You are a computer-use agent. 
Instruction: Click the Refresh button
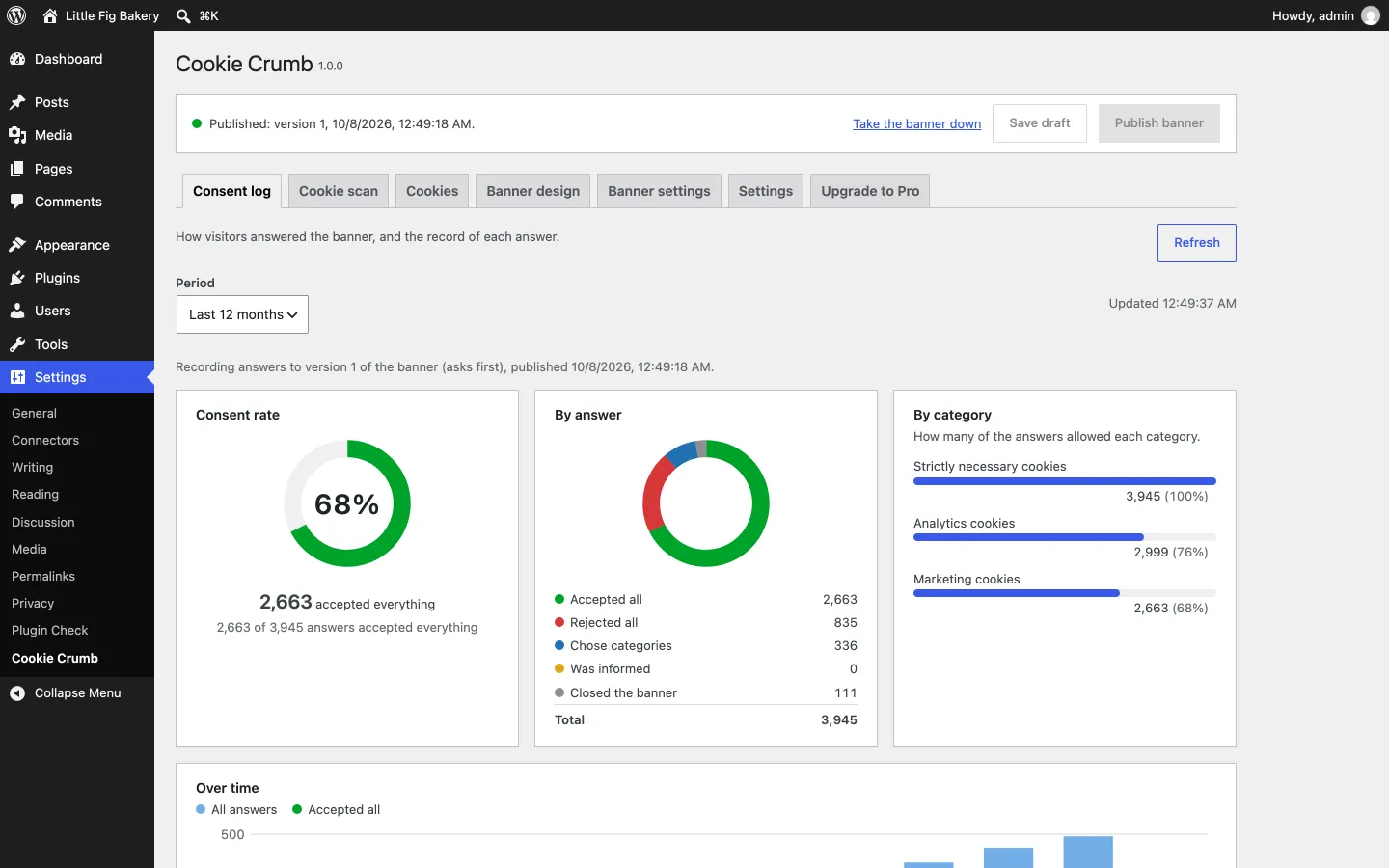coord(1197,243)
